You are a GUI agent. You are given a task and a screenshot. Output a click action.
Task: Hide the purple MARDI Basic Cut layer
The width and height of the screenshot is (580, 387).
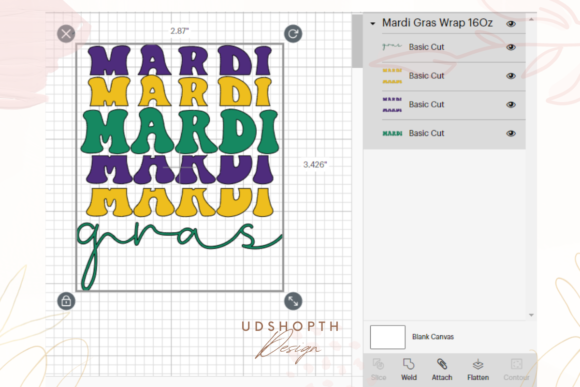[x=511, y=105]
